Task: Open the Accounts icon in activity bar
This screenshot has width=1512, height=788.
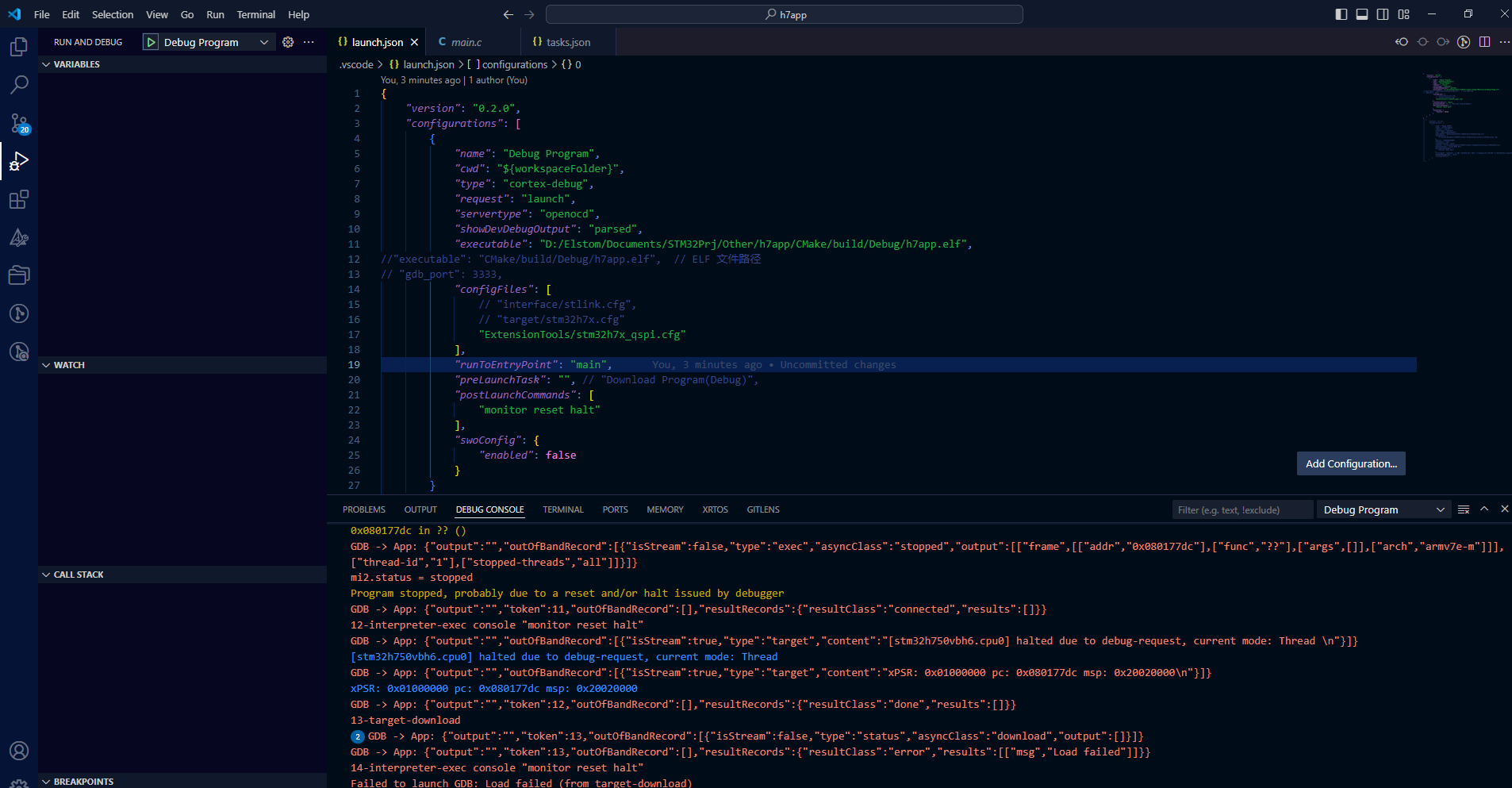Action: point(19,751)
